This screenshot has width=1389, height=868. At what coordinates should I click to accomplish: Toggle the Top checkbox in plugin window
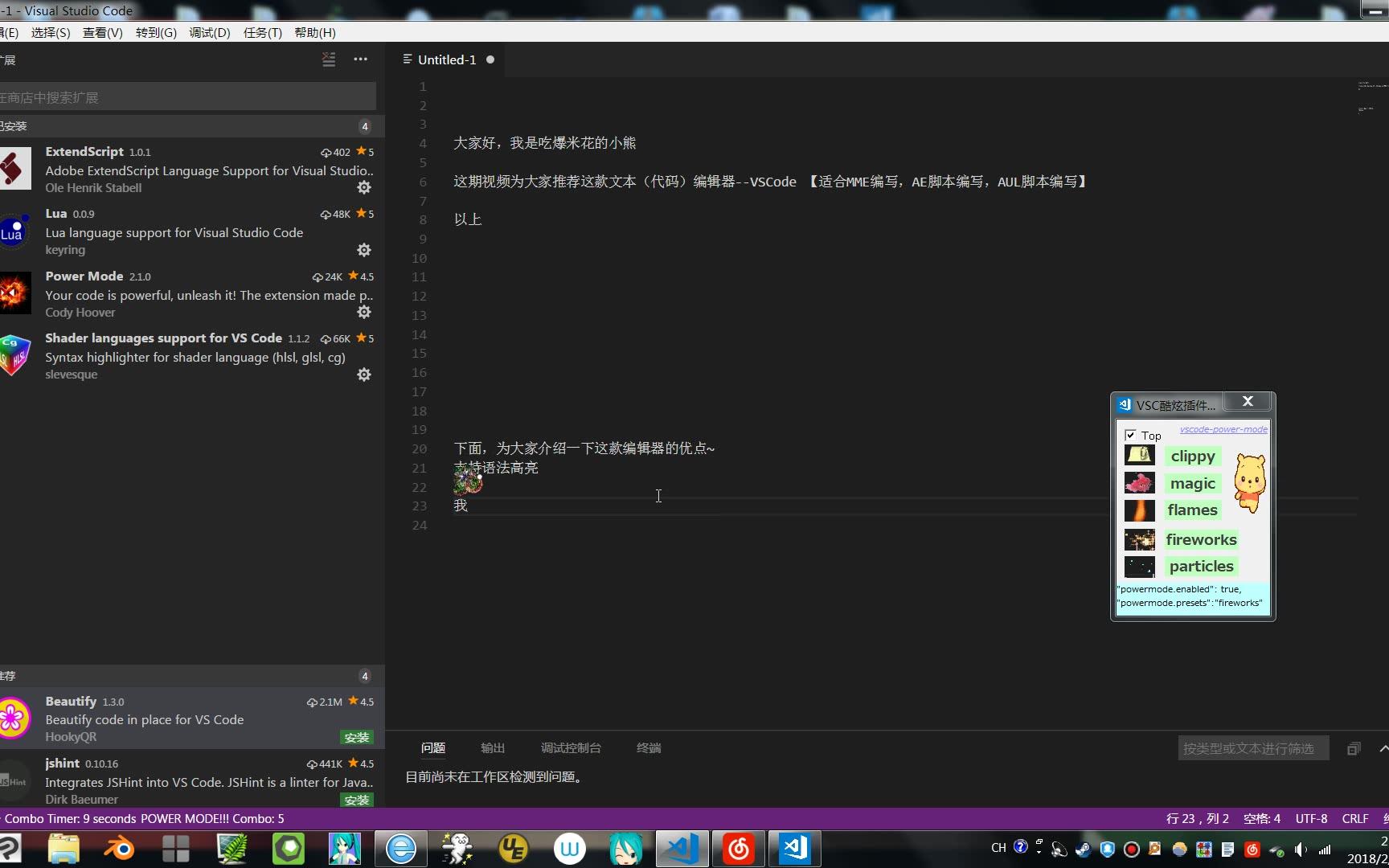point(1130,435)
